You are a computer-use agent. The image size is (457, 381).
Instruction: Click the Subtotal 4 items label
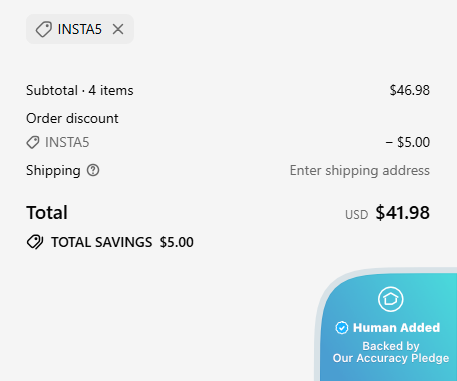(80, 90)
